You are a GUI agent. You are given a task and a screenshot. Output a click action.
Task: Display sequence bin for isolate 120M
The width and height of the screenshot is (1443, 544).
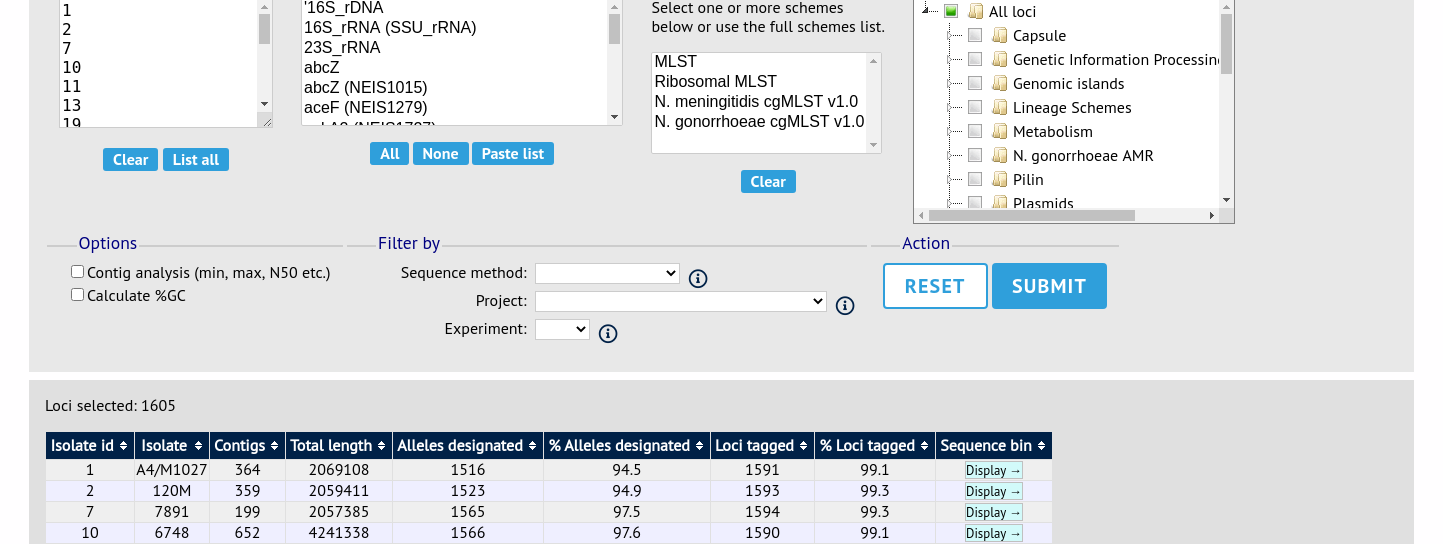(994, 492)
